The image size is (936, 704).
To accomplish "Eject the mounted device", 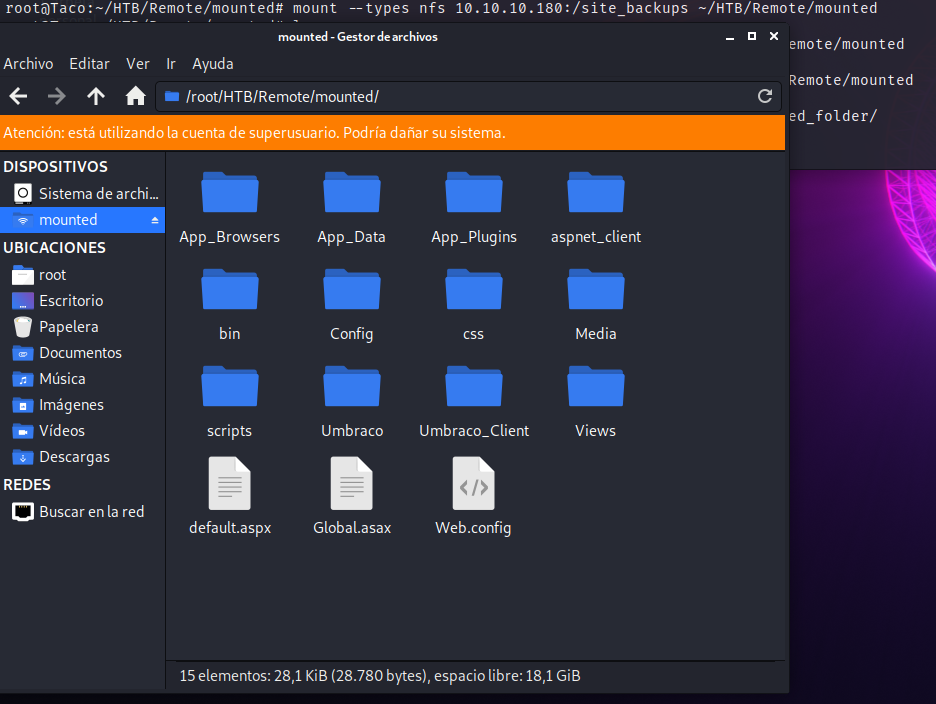I will point(155,220).
